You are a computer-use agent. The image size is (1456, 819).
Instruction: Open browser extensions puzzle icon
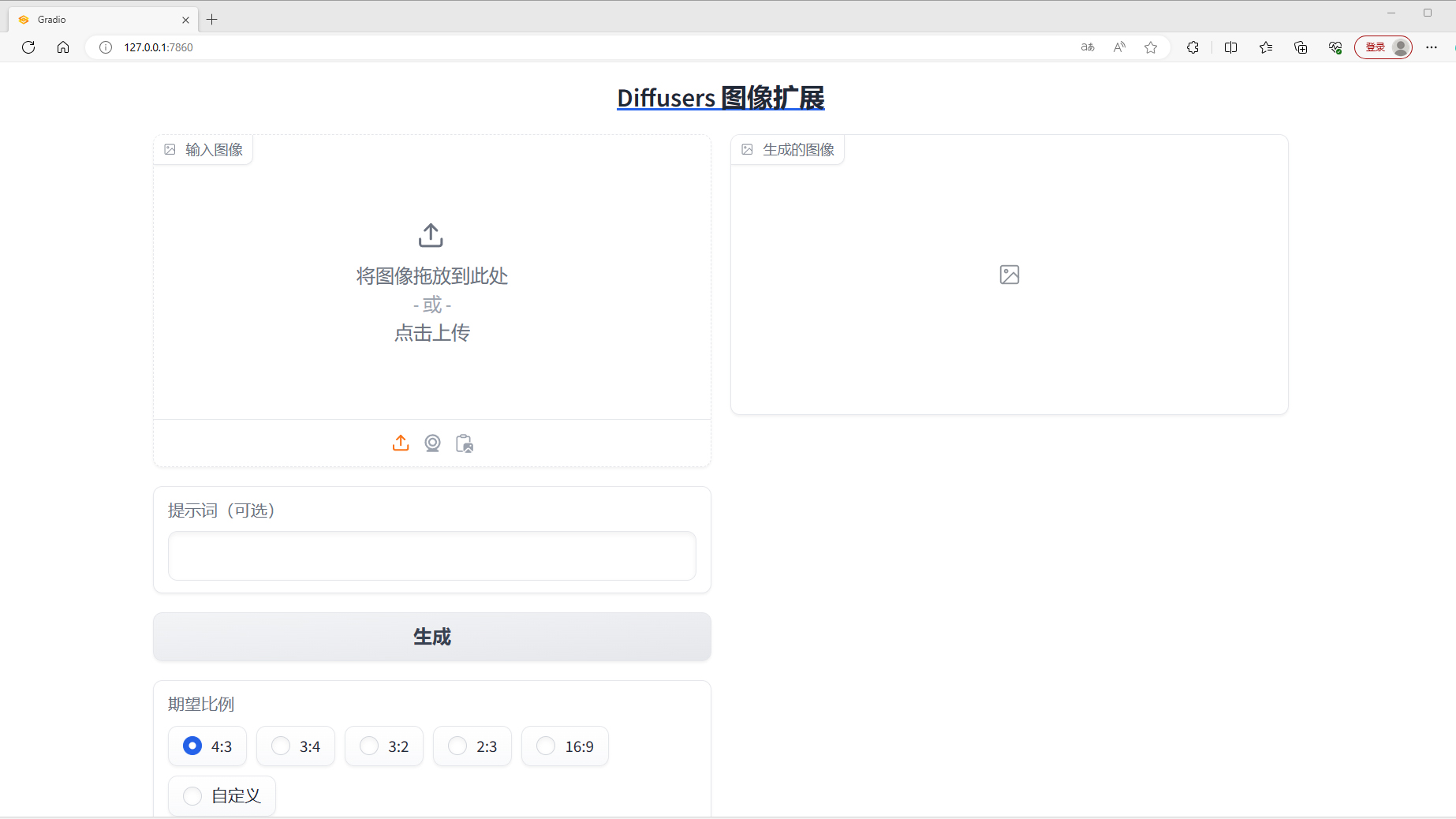pos(1193,47)
